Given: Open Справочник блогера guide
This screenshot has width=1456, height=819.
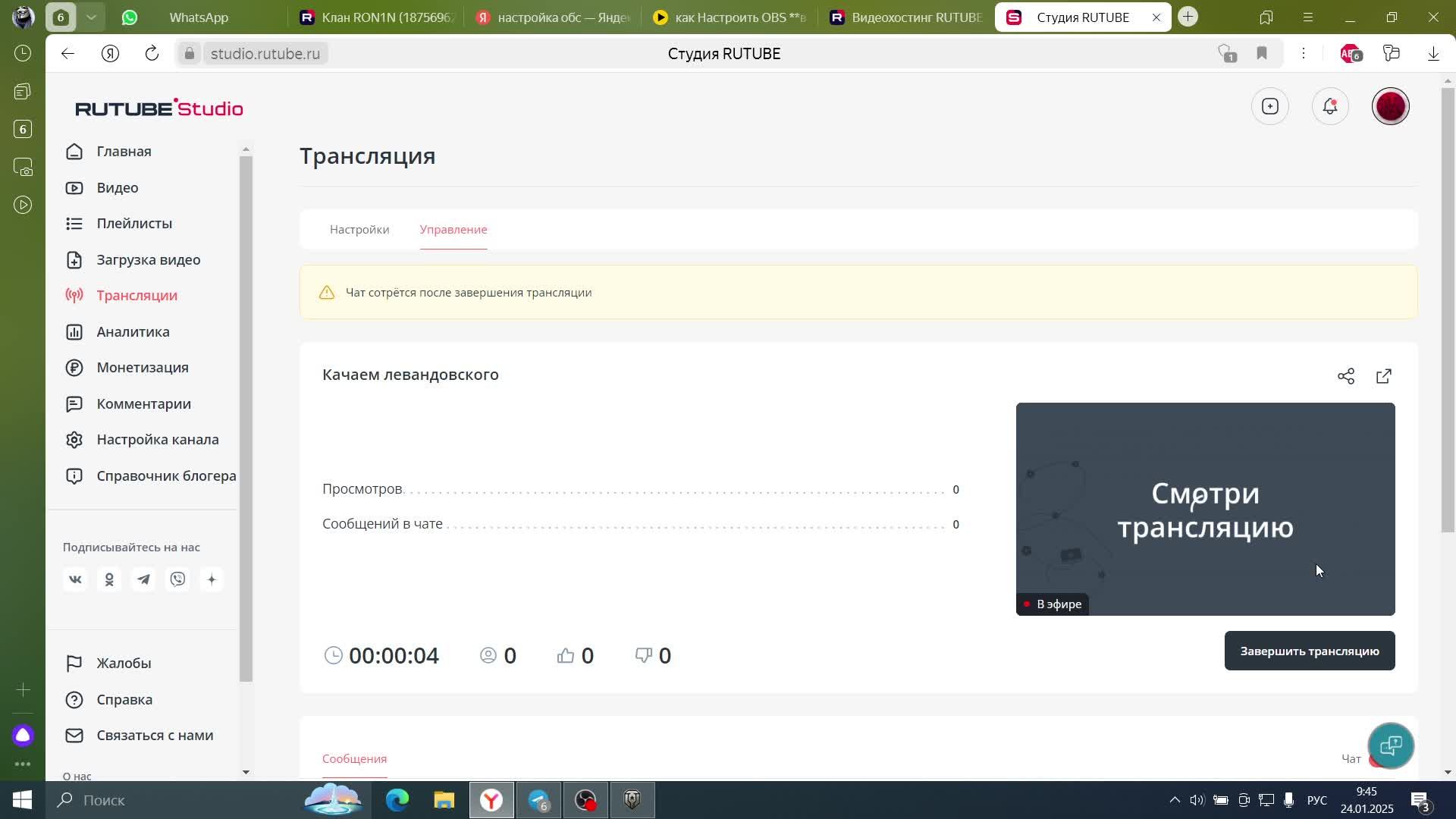Looking at the screenshot, I should [150, 476].
